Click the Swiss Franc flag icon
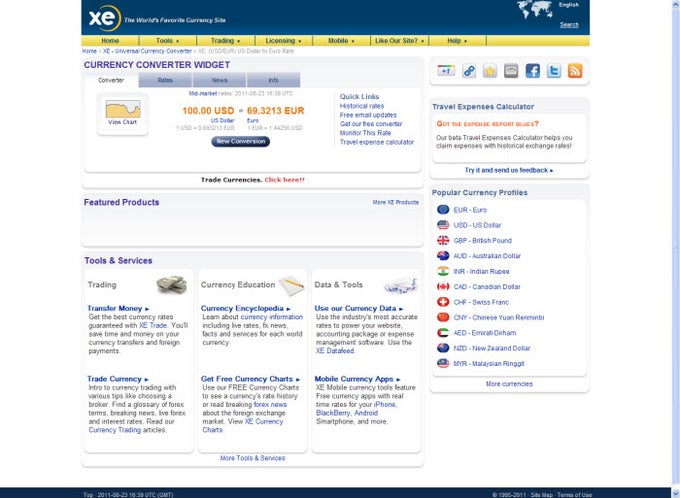 (x=443, y=302)
